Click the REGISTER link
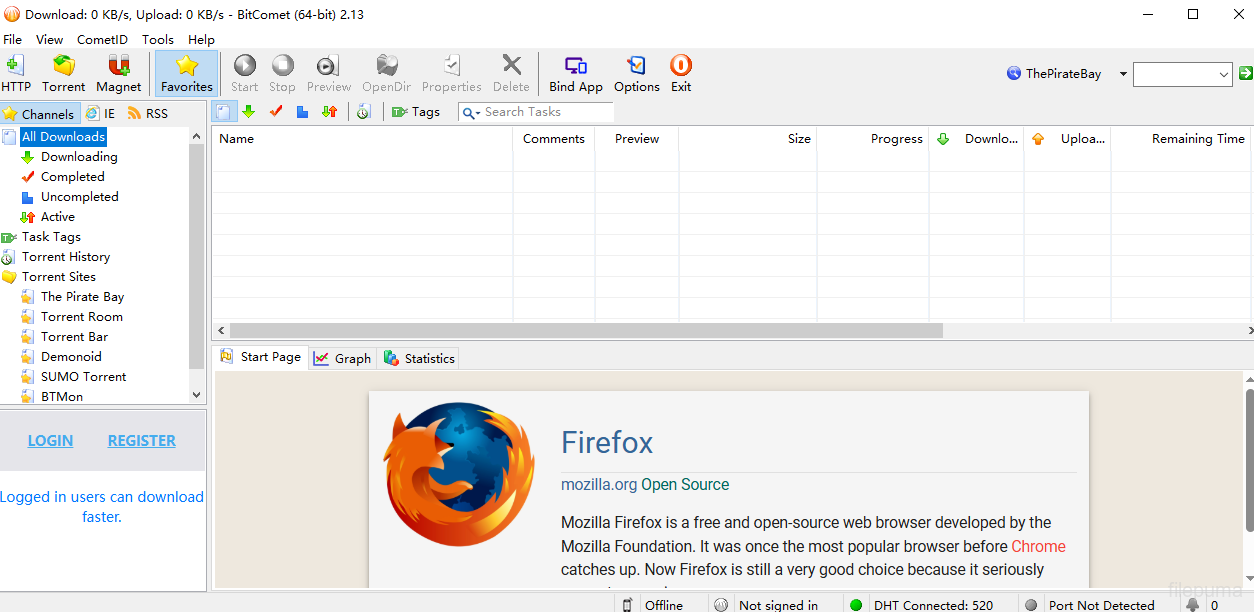Screen dimensions: 1254x612 [x=141, y=441]
